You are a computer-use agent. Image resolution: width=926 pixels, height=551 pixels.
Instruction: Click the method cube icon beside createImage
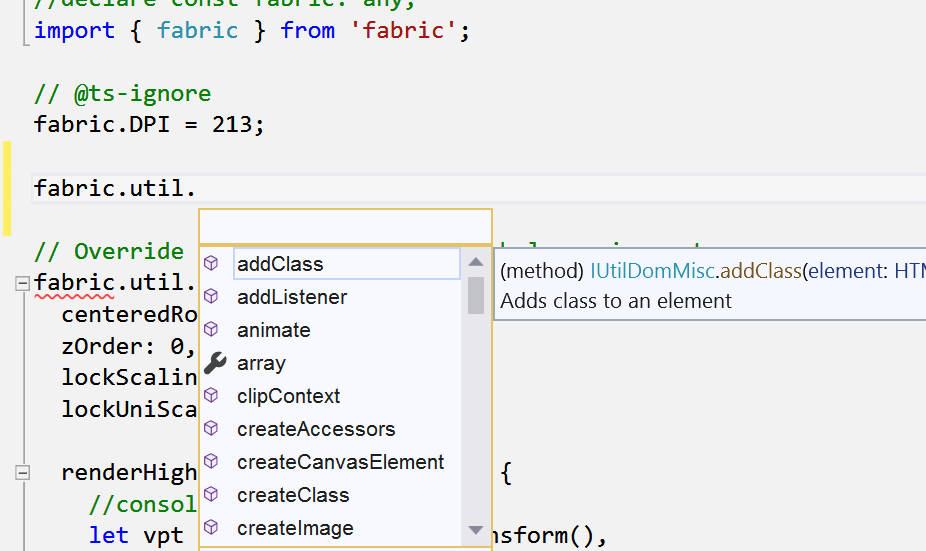tap(211, 528)
